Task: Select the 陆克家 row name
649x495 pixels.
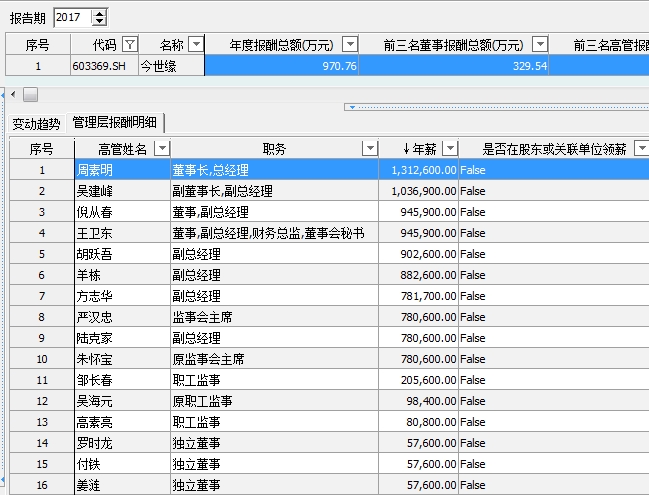Action: click(123, 338)
